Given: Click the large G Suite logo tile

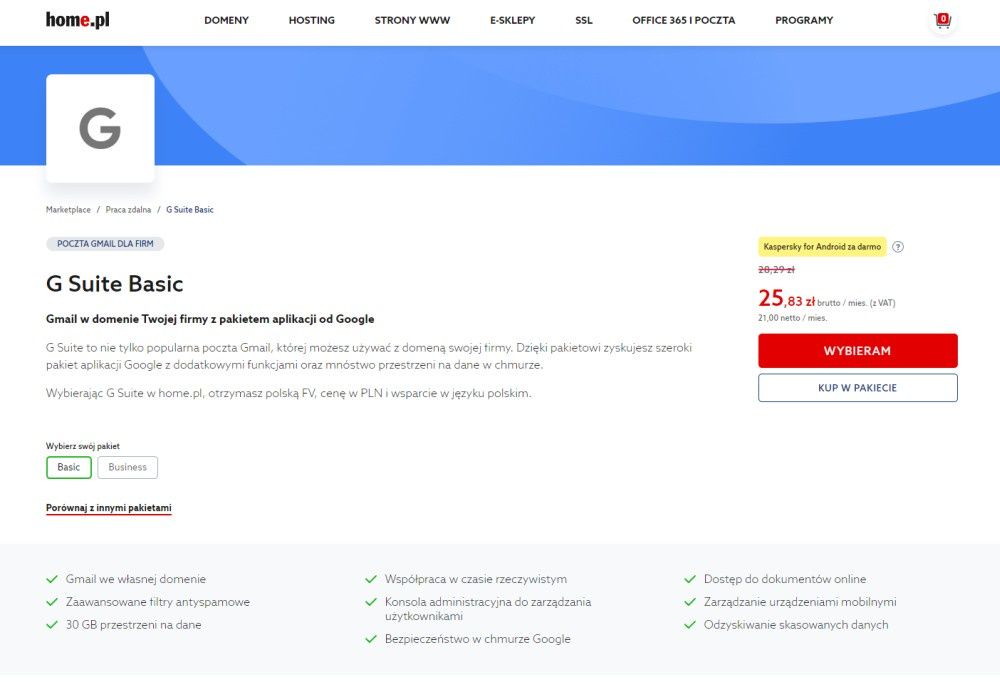Looking at the screenshot, I should [100, 128].
